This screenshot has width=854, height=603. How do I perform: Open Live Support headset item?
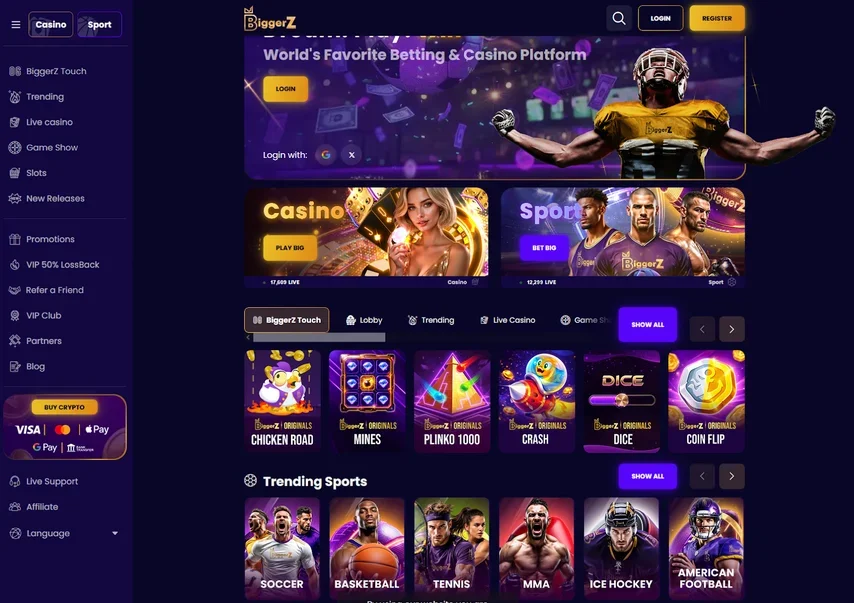(x=44, y=482)
